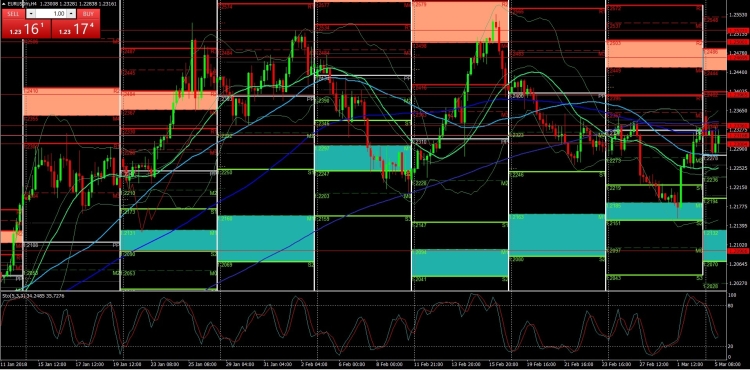The height and width of the screenshot is (370, 750).
Task: Select the teal zone below 19 Feb candles
Action: pos(557,235)
